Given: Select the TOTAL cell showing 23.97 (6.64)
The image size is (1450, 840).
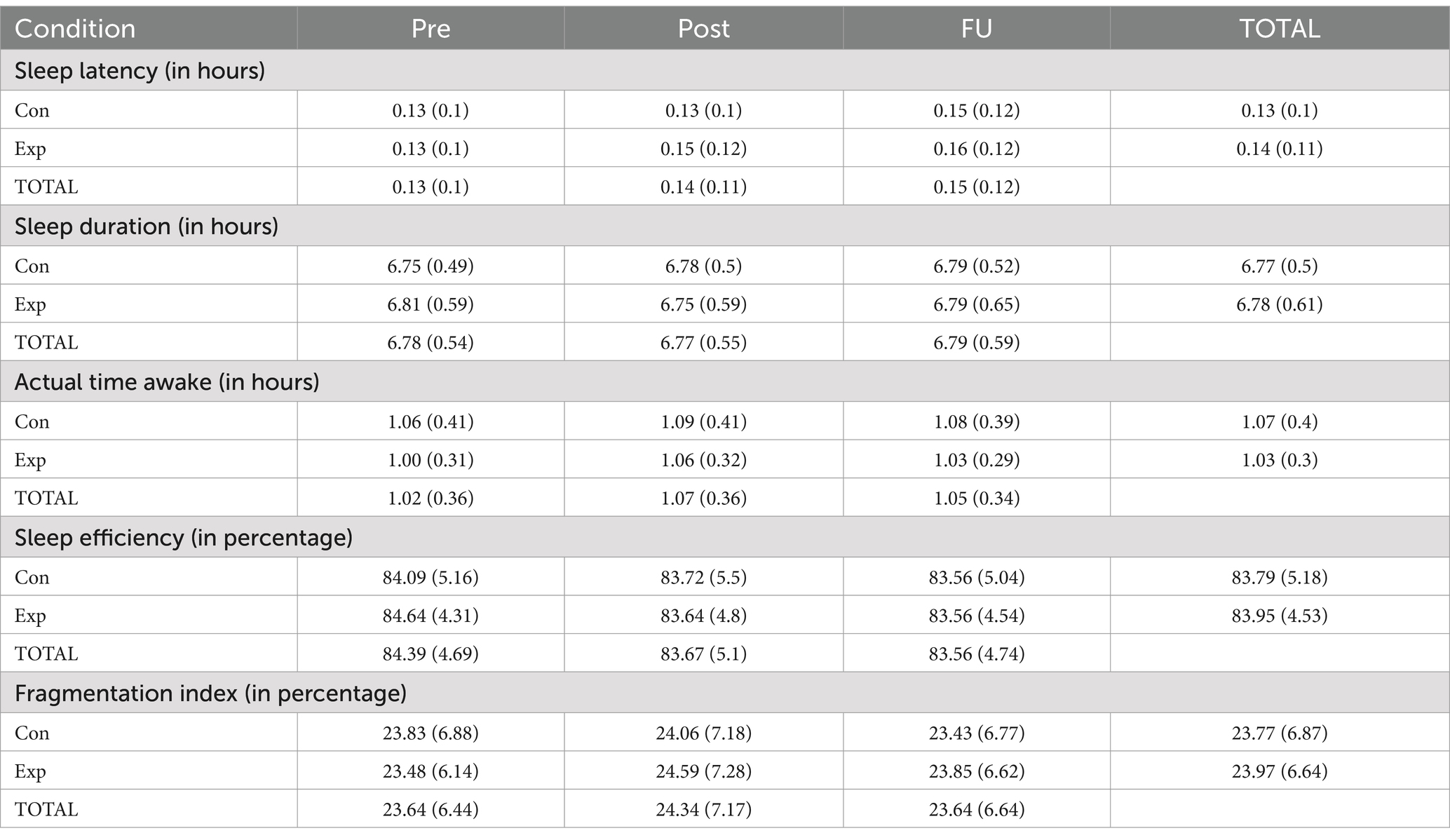Looking at the screenshot, I should click(1280, 771).
